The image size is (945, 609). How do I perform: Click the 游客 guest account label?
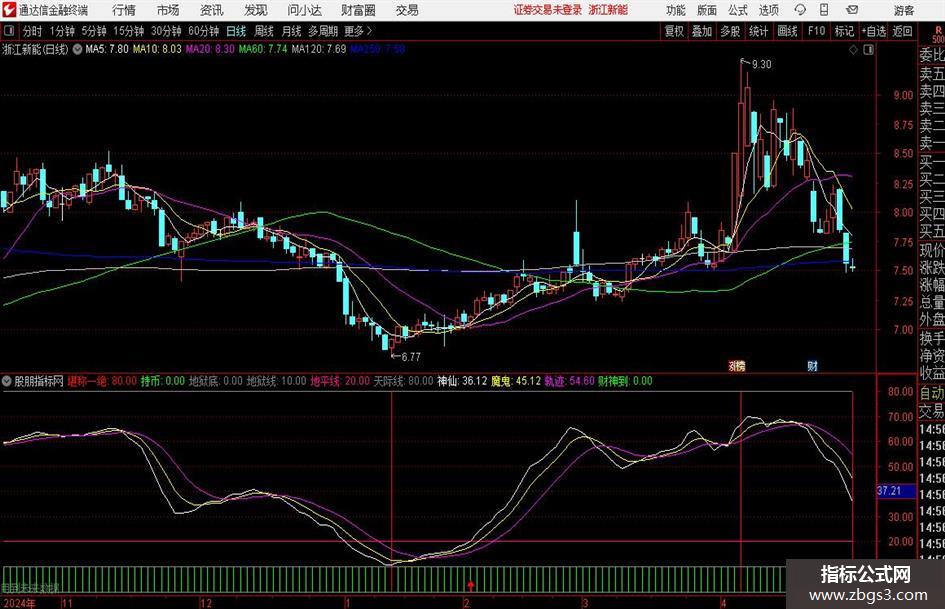(903, 10)
